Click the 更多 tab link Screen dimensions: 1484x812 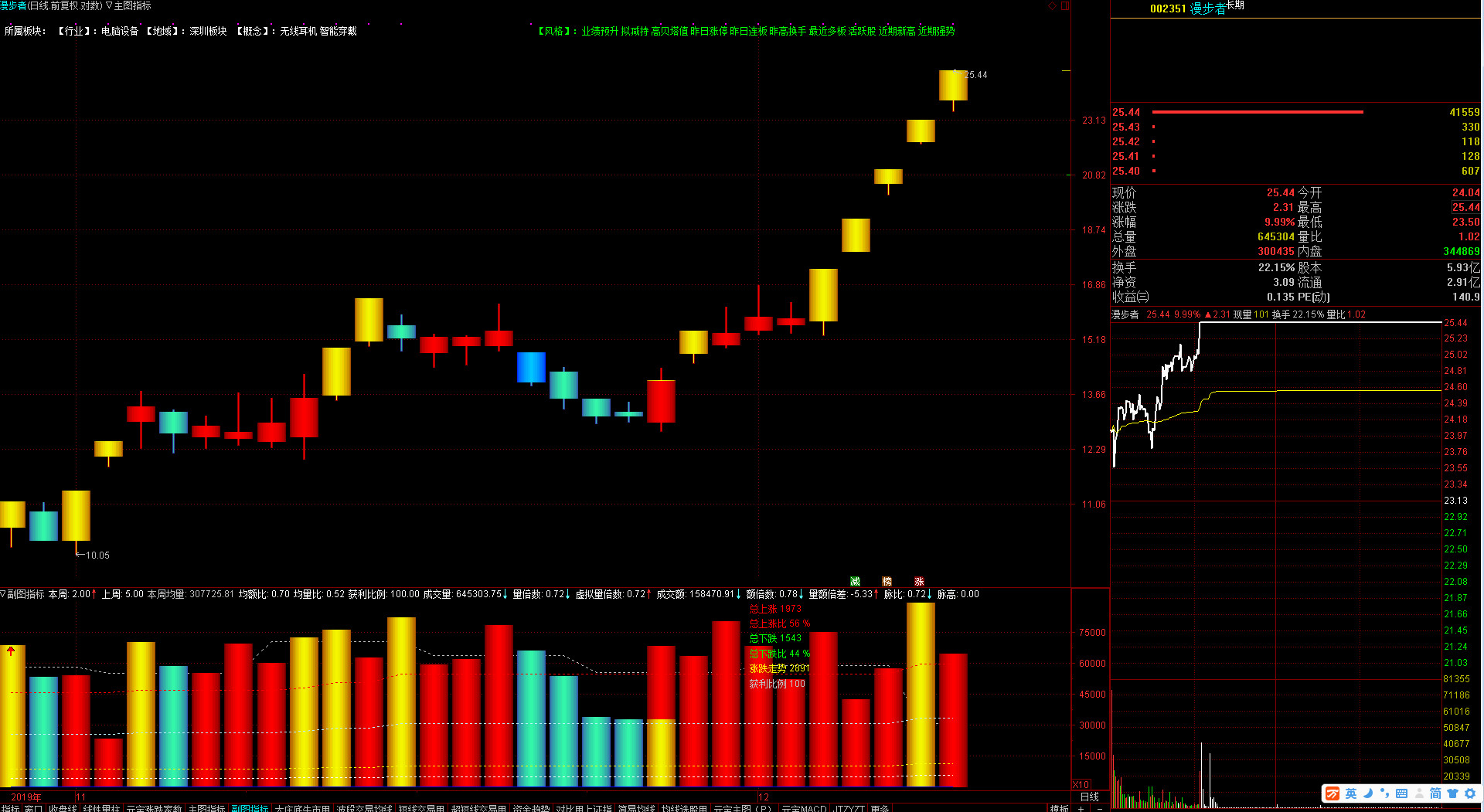pyautogui.click(x=880, y=808)
